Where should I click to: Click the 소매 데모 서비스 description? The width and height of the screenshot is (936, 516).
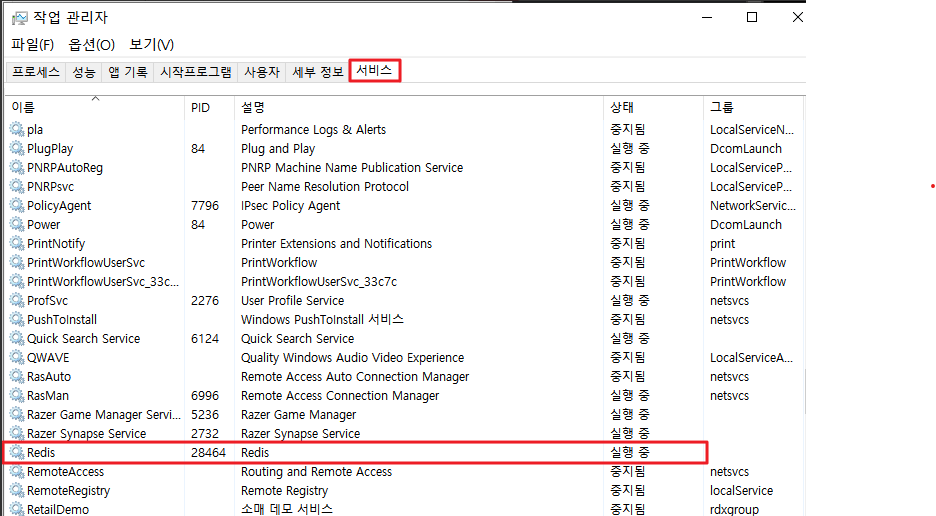(x=287, y=509)
